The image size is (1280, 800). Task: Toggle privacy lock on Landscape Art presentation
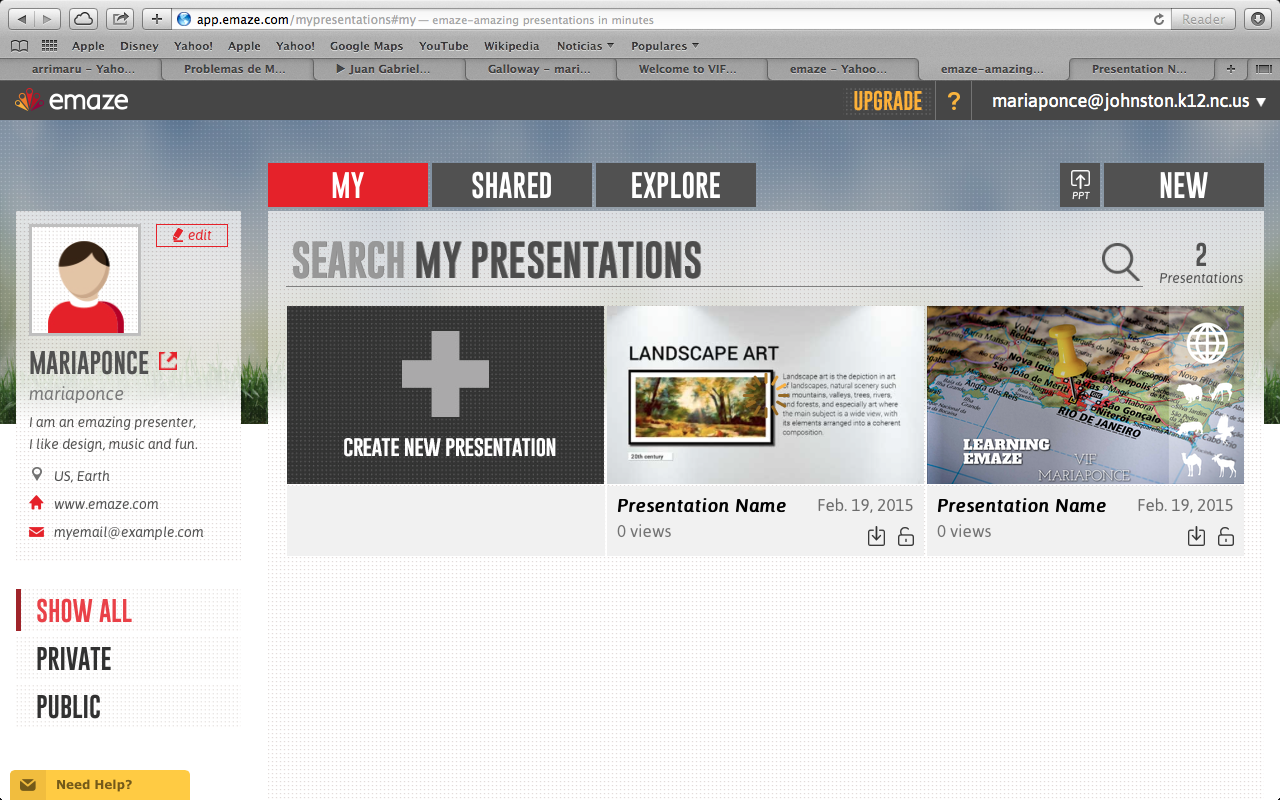[x=906, y=536]
